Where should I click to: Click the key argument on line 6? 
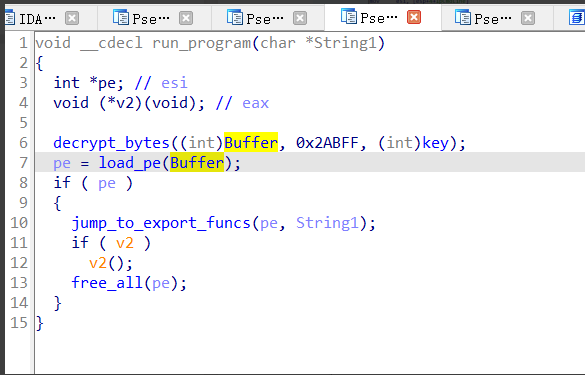[x=435, y=143]
